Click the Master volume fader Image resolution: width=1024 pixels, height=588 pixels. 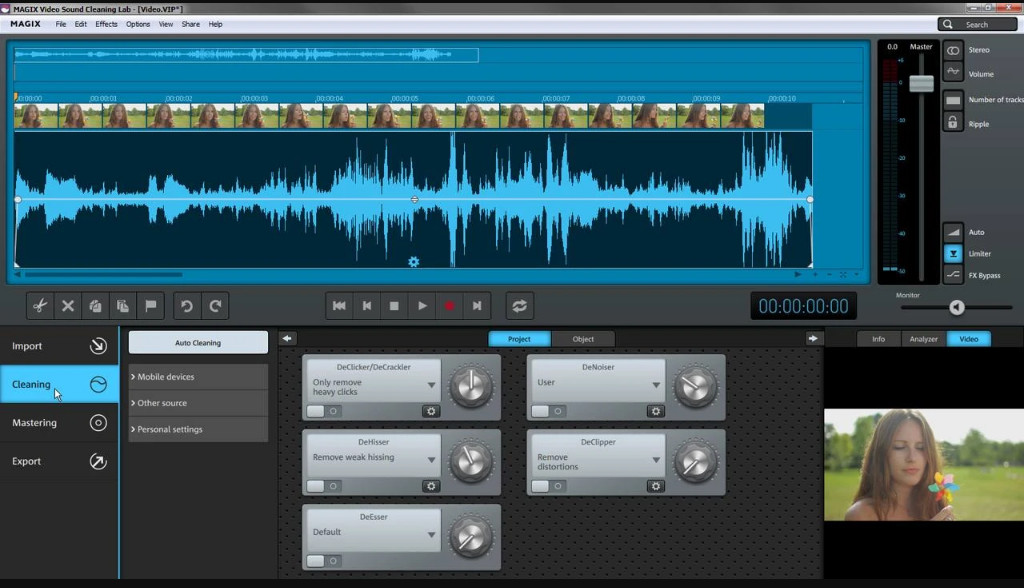(921, 84)
